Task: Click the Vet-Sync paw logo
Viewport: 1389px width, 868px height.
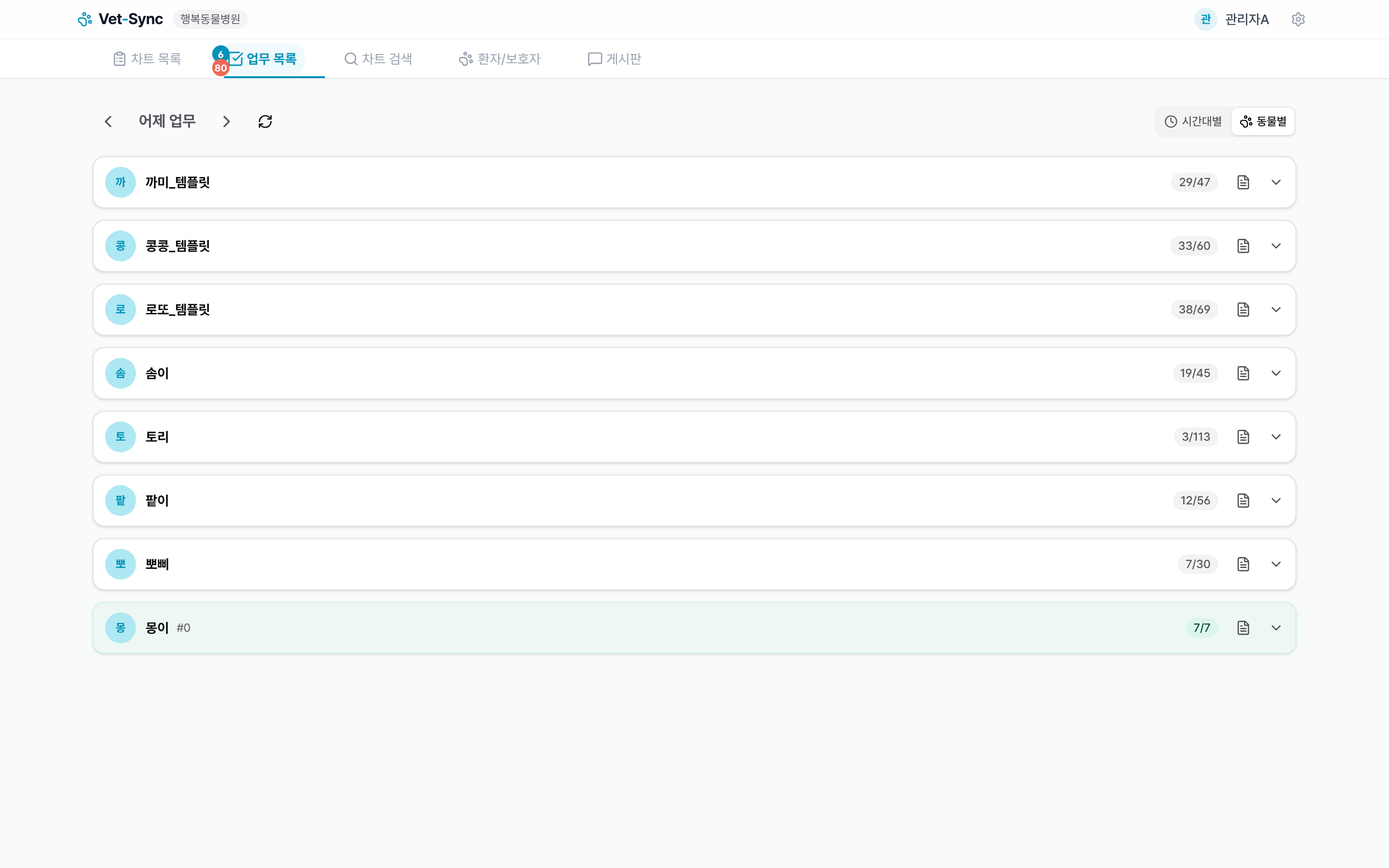Action: coord(85,19)
